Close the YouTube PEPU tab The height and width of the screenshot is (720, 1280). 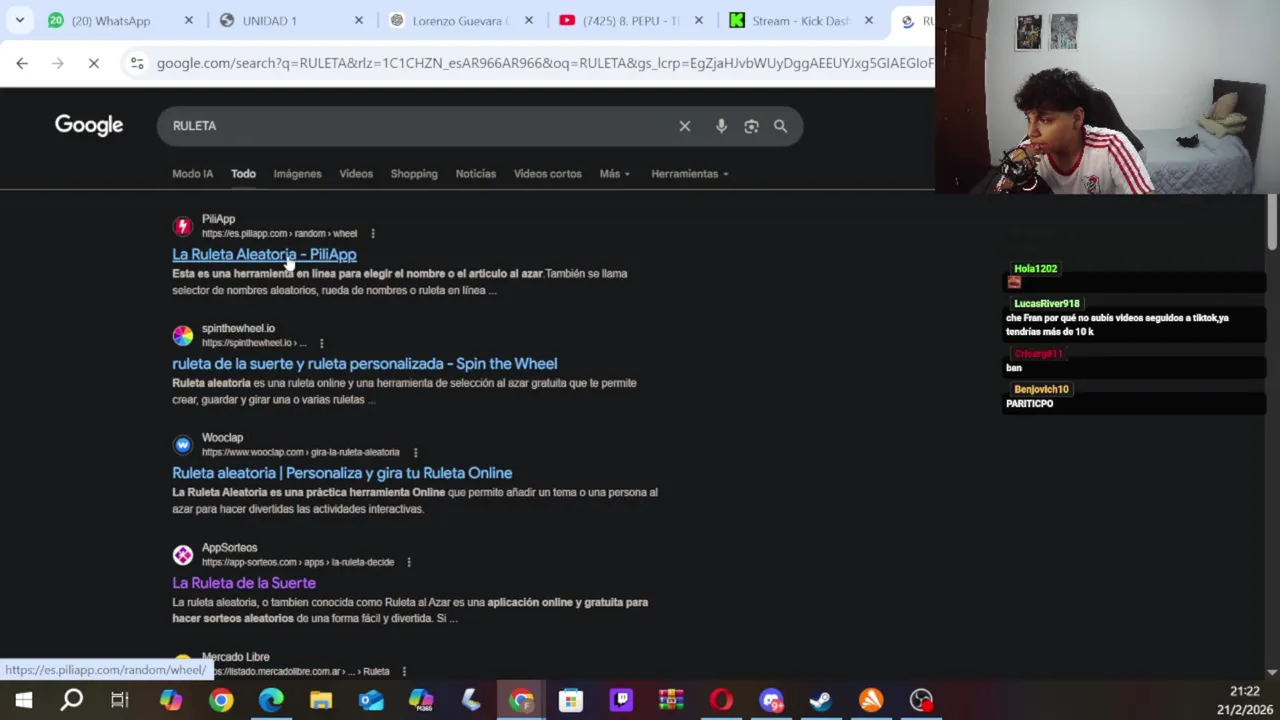coord(699,20)
